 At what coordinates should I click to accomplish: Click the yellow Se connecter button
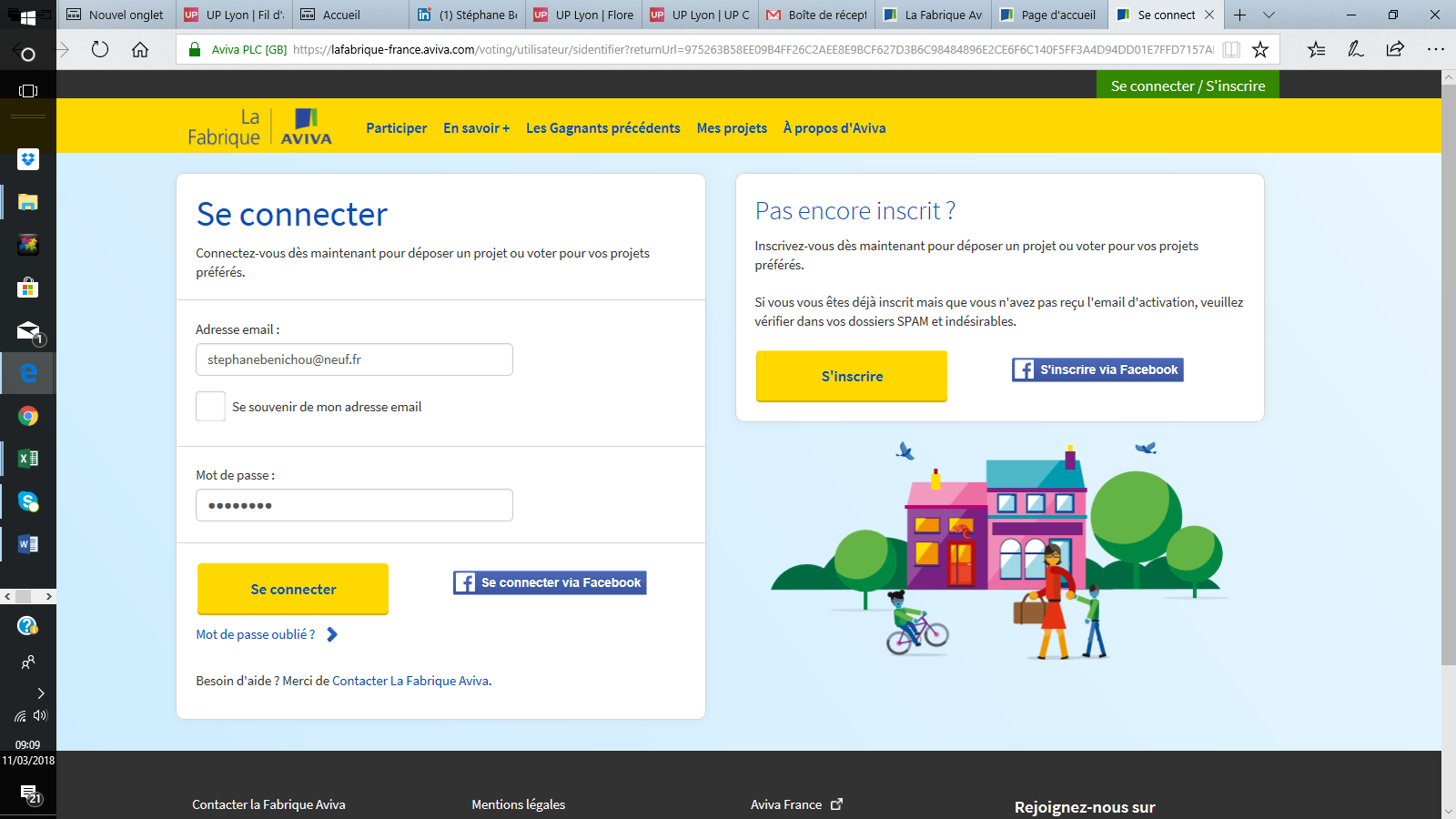[293, 589]
